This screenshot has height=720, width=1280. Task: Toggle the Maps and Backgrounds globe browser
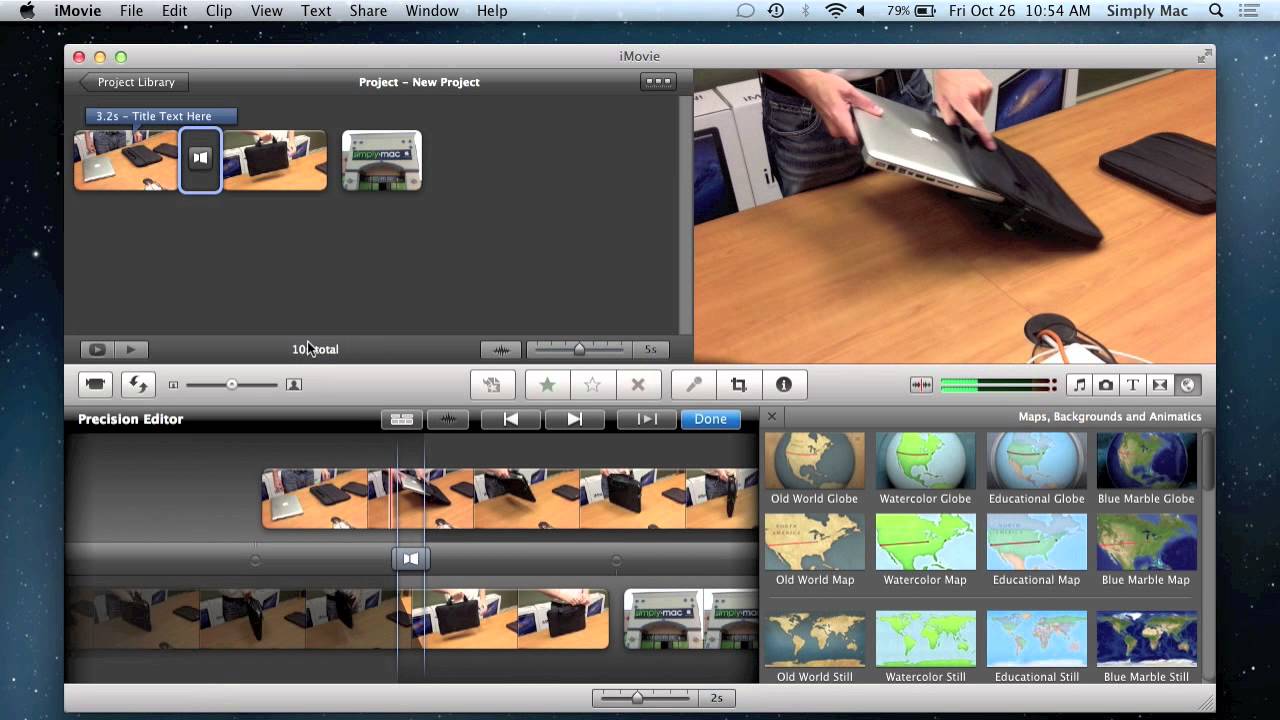click(x=1187, y=385)
